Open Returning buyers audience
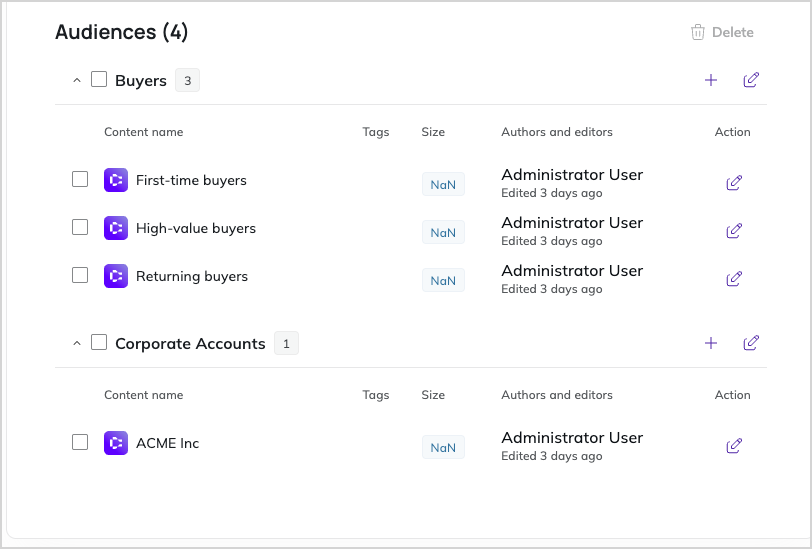812x549 pixels. point(192,277)
